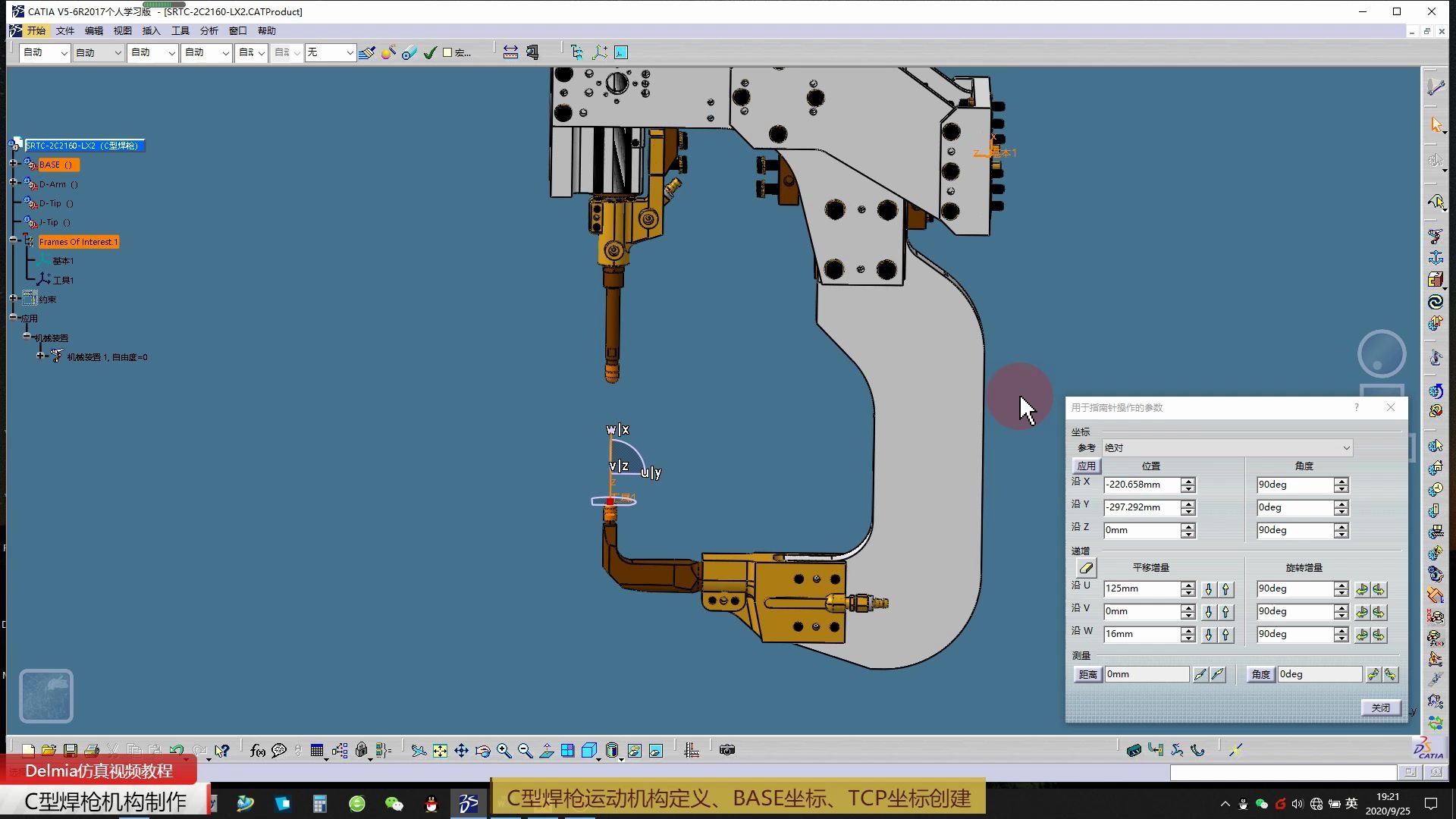Image resolution: width=1456 pixels, height=819 pixels.
Task: Click the 沿 W translation 16mm field
Action: (1141, 634)
